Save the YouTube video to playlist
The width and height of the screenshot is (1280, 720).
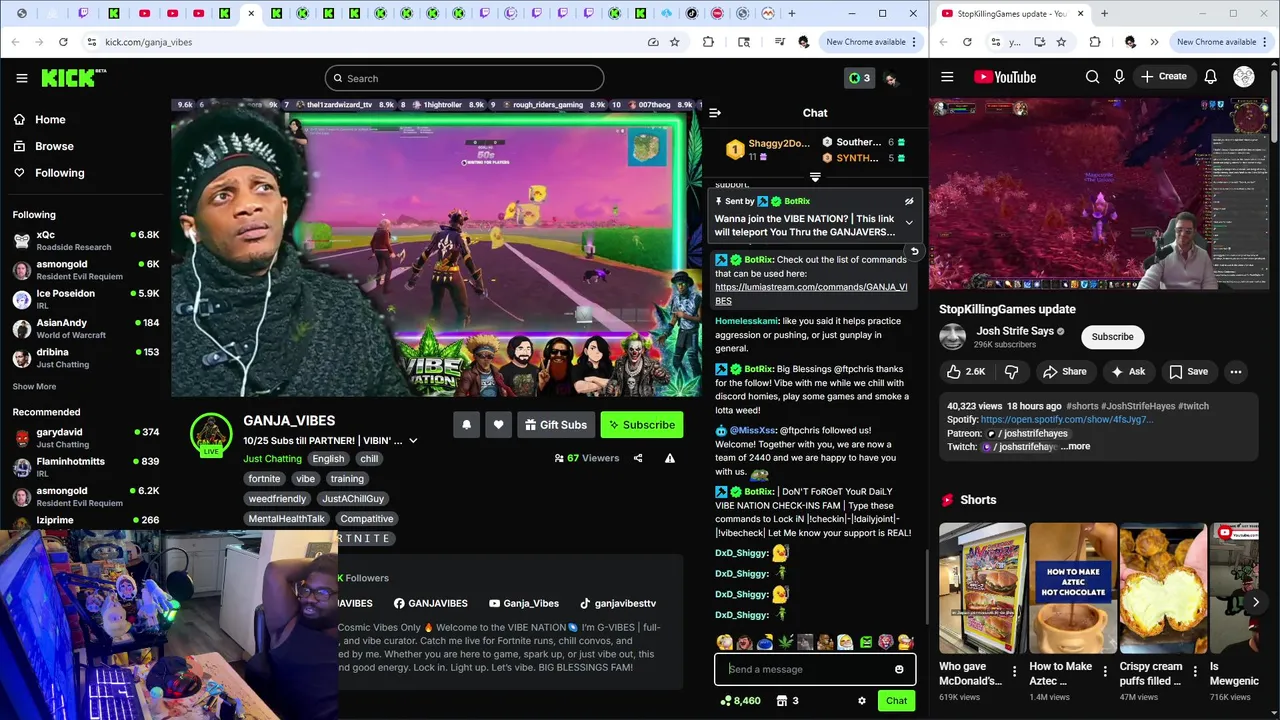tap(1188, 372)
